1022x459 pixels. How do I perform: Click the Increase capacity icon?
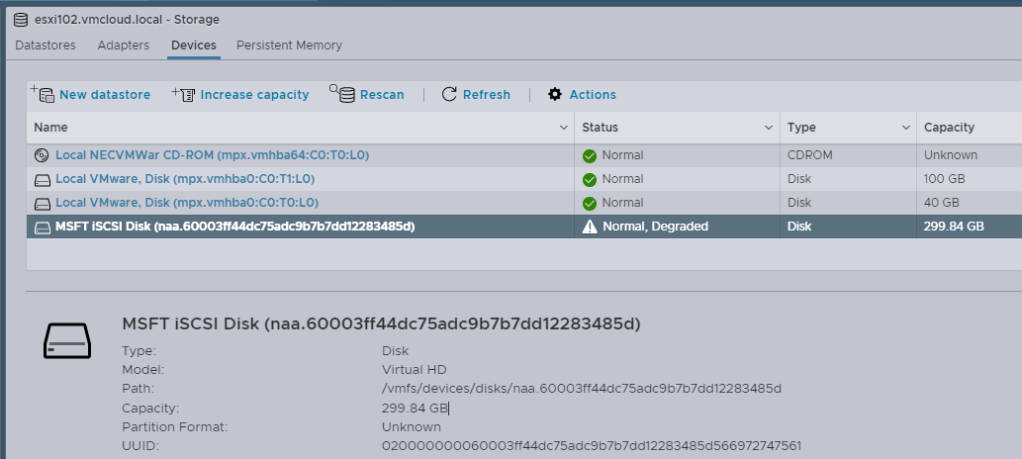pos(184,94)
